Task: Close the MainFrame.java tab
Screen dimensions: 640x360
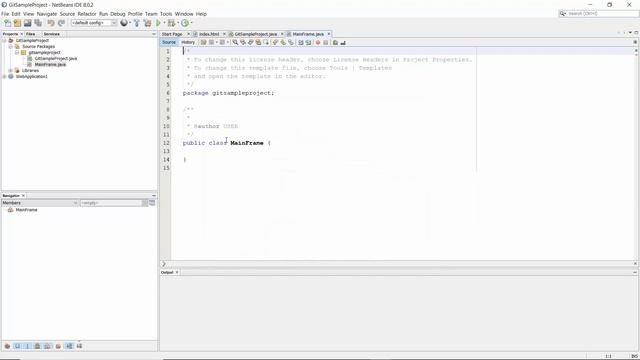Action: click(329, 34)
